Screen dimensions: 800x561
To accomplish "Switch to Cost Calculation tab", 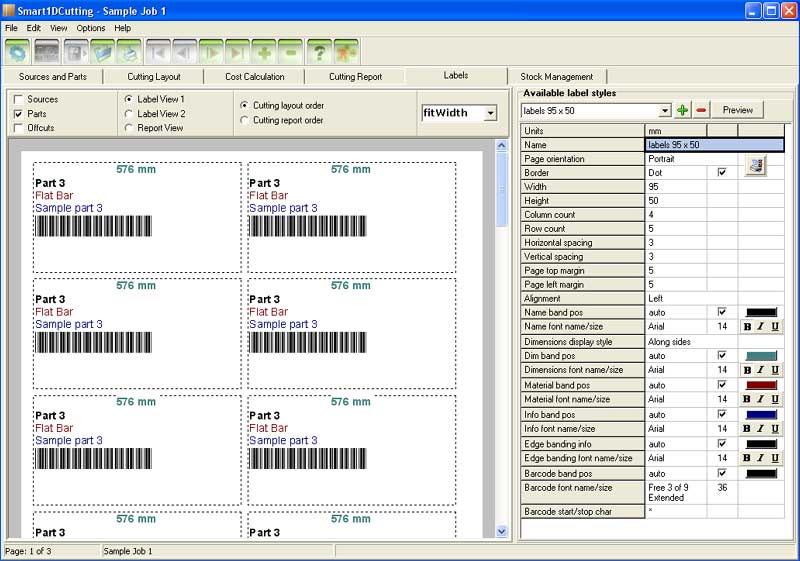I will tap(255, 76).
